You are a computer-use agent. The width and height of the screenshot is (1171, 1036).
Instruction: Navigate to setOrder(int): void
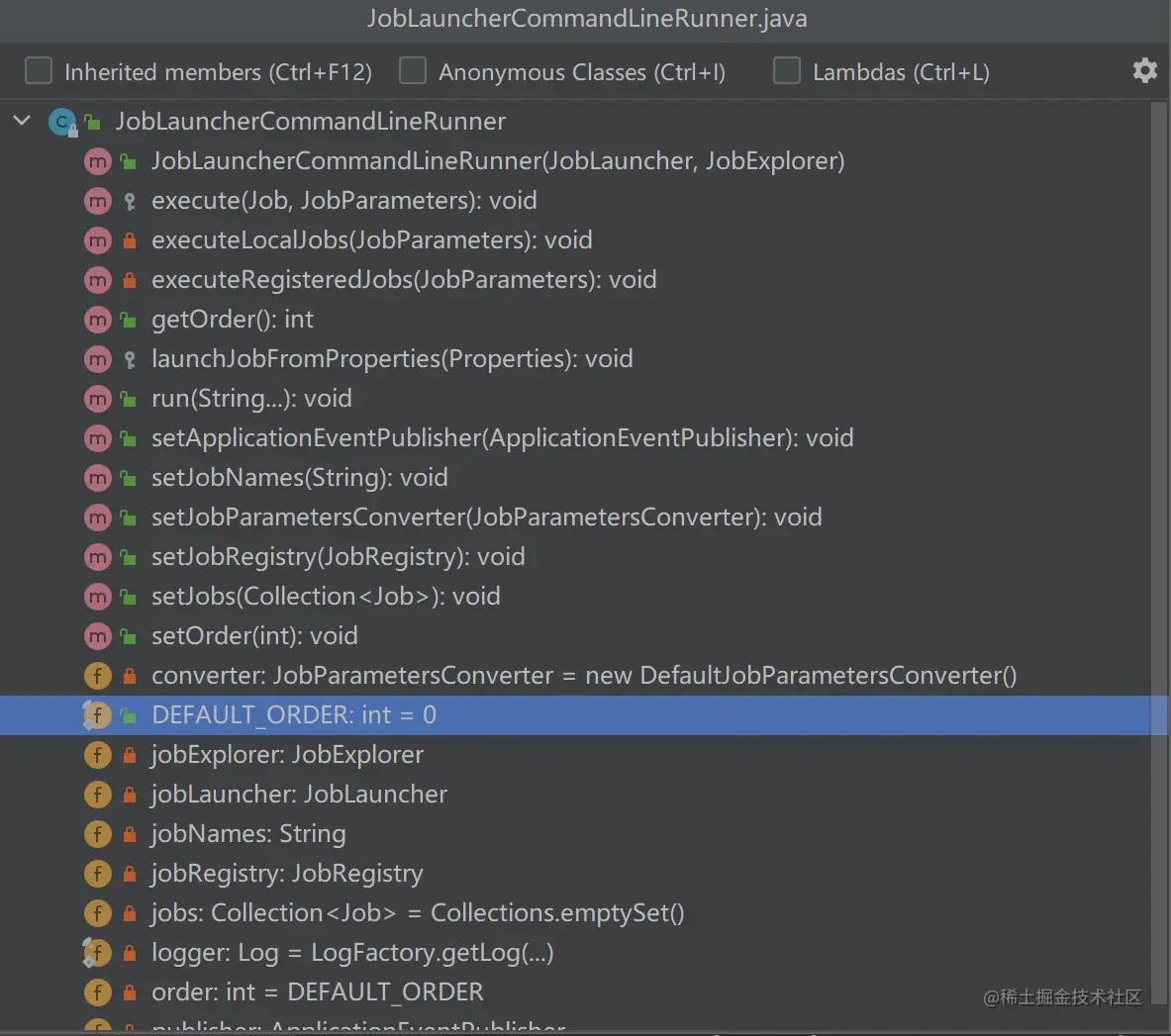tap(254, 636)
